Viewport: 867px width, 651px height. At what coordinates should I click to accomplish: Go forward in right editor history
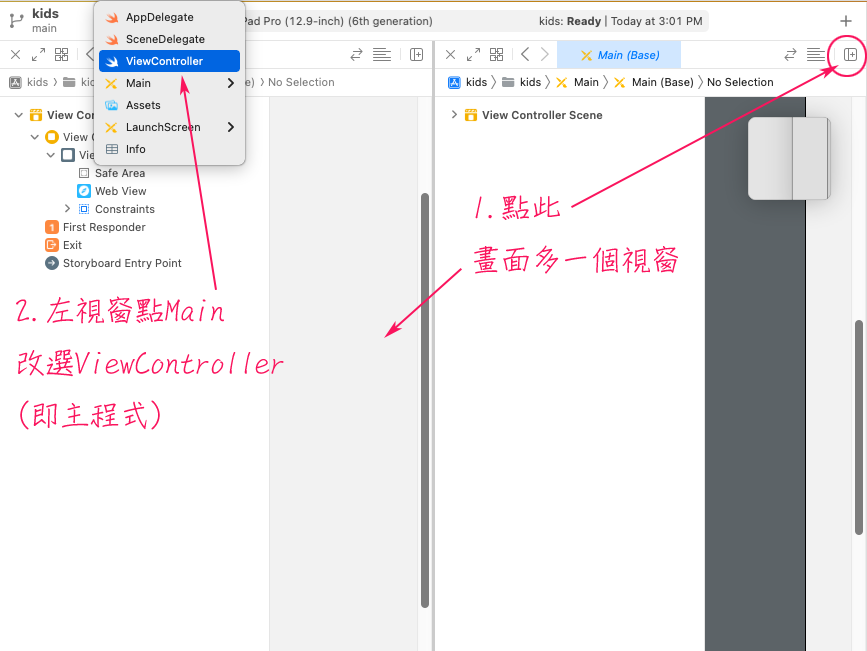point(545,54)
